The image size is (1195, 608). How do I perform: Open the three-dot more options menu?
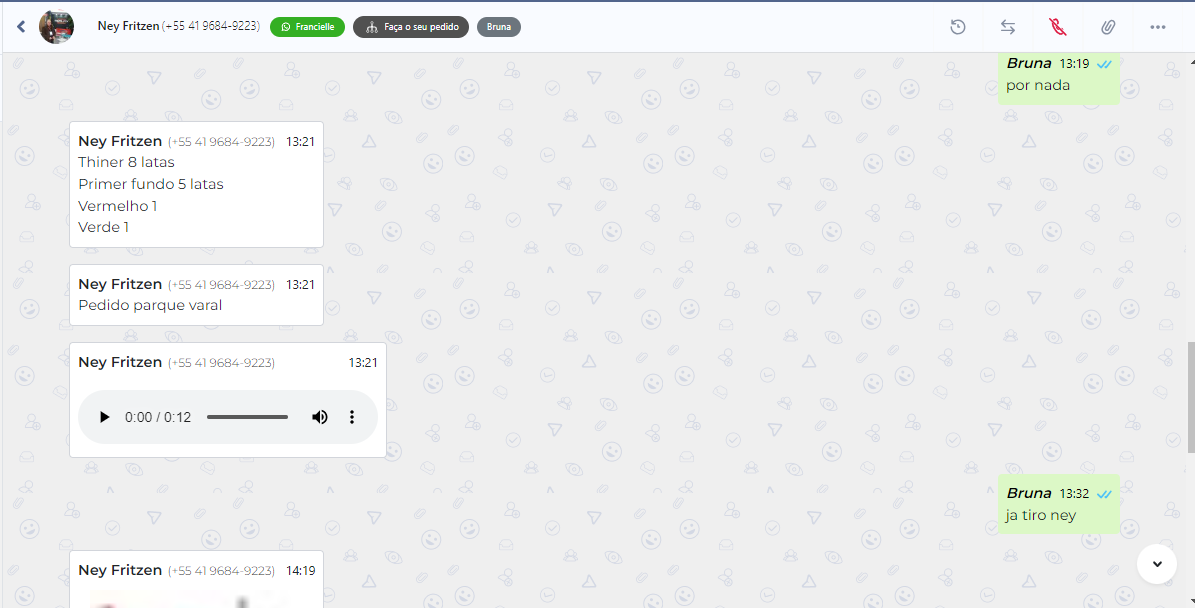[x=1158, y=27]
